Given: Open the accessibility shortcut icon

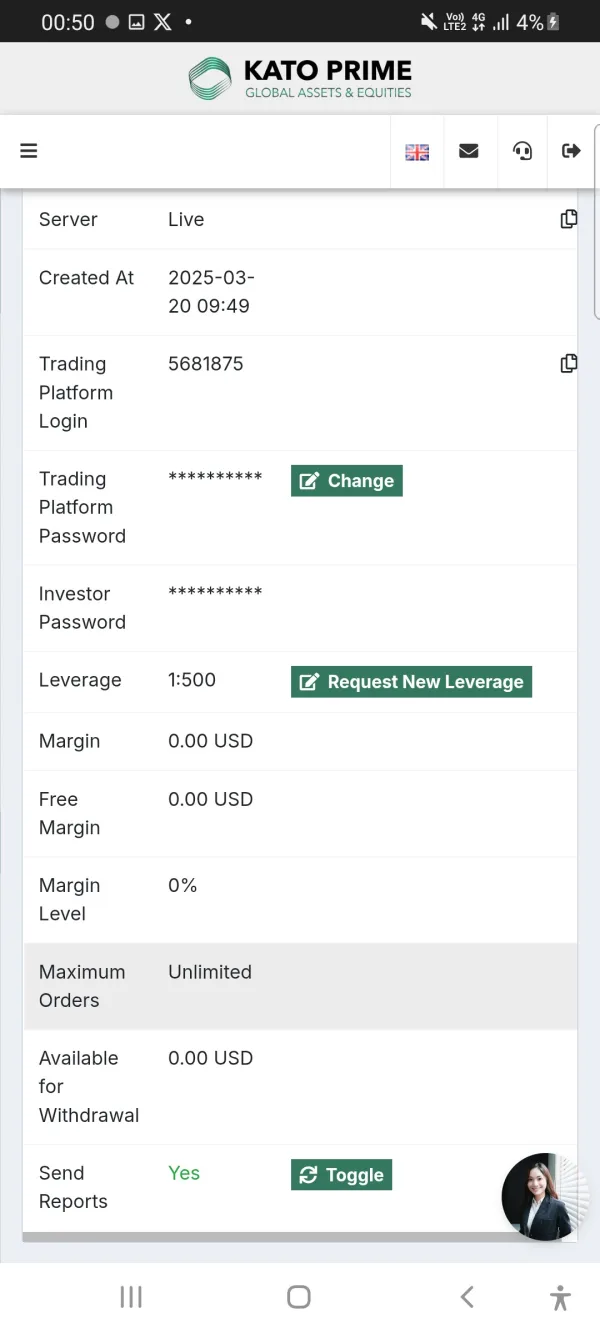Looking at the screenshot, I should click(560, 1297).
